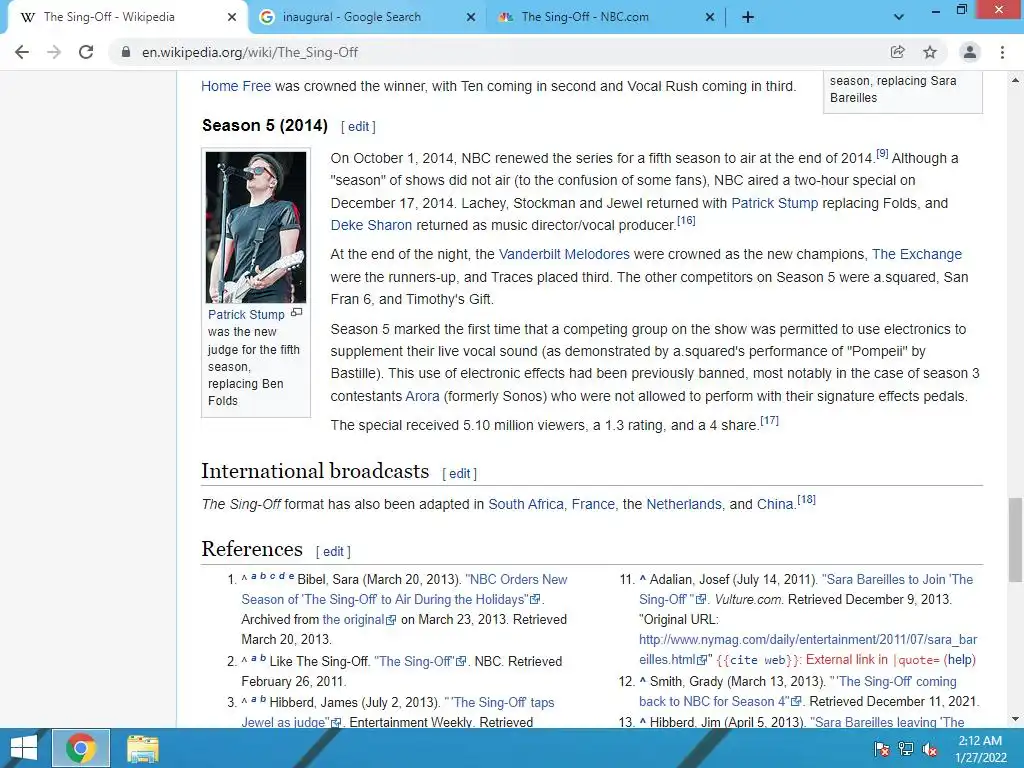
Task: Open "The Sing-Off taps Jewel" reference link
Action: pos(398,712)
